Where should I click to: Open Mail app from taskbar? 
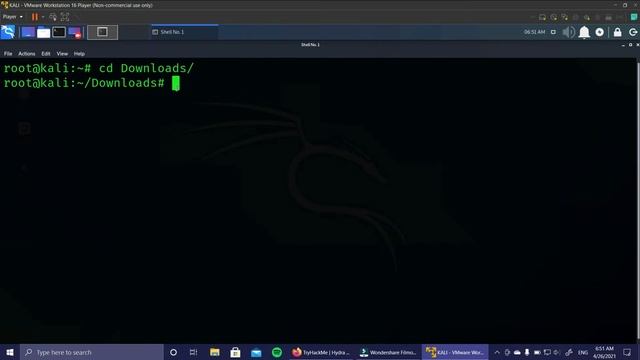[256, 352]
